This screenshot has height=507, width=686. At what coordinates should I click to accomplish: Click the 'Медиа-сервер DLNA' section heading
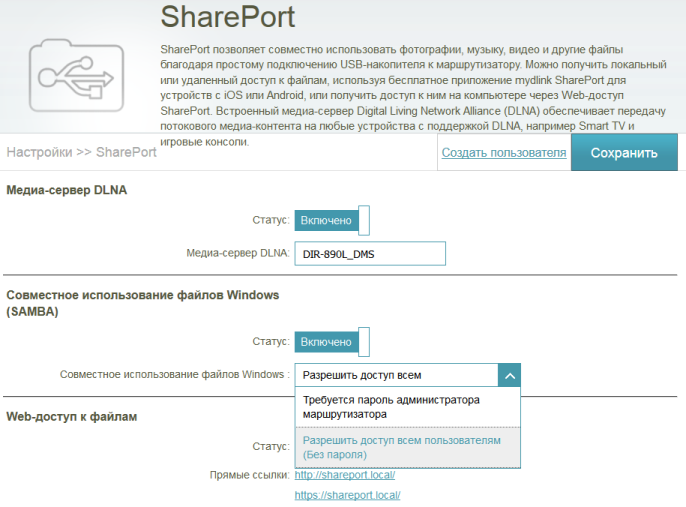(x=66, y=190)
